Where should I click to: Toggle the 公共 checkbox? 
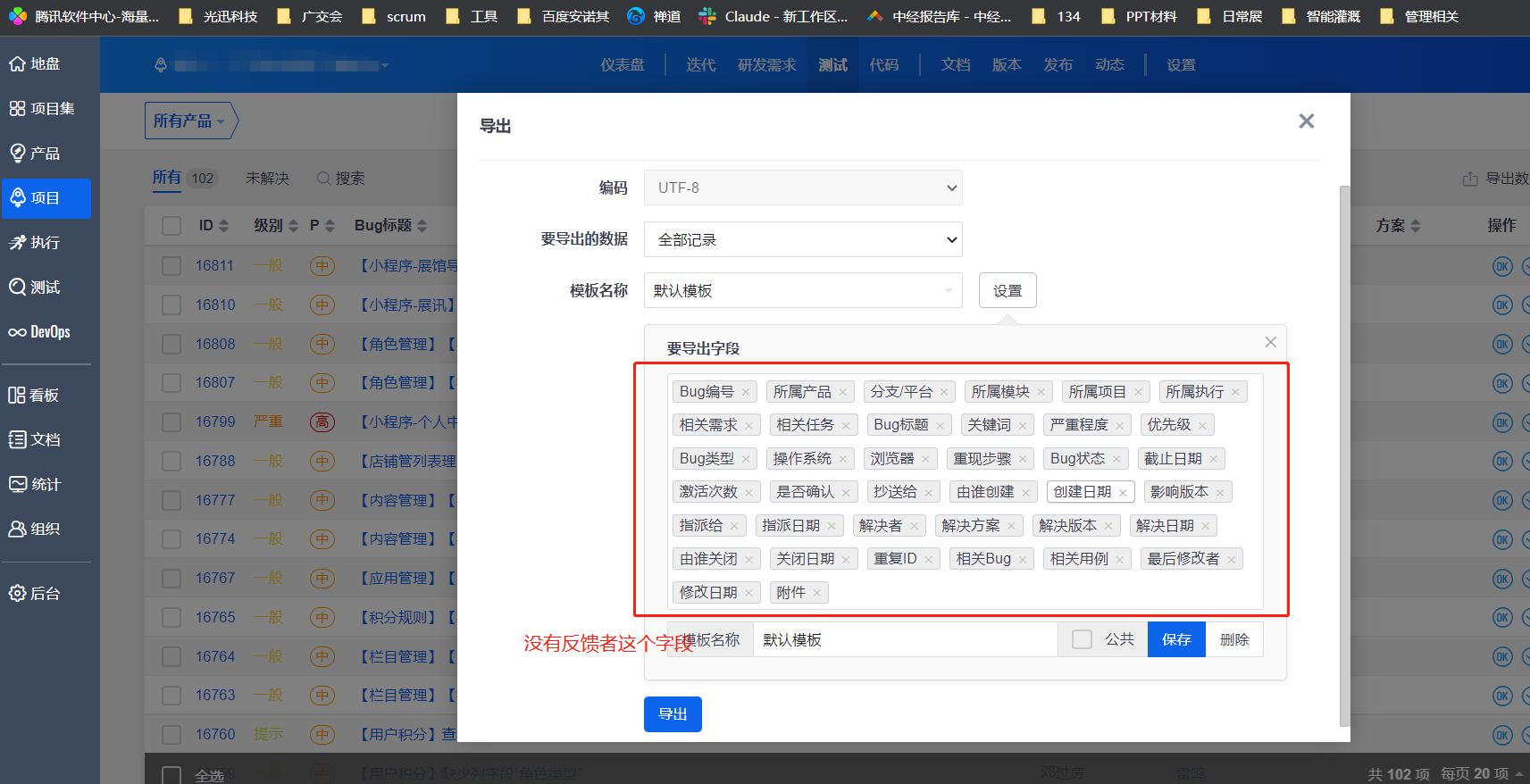(x=1082, y=639)
